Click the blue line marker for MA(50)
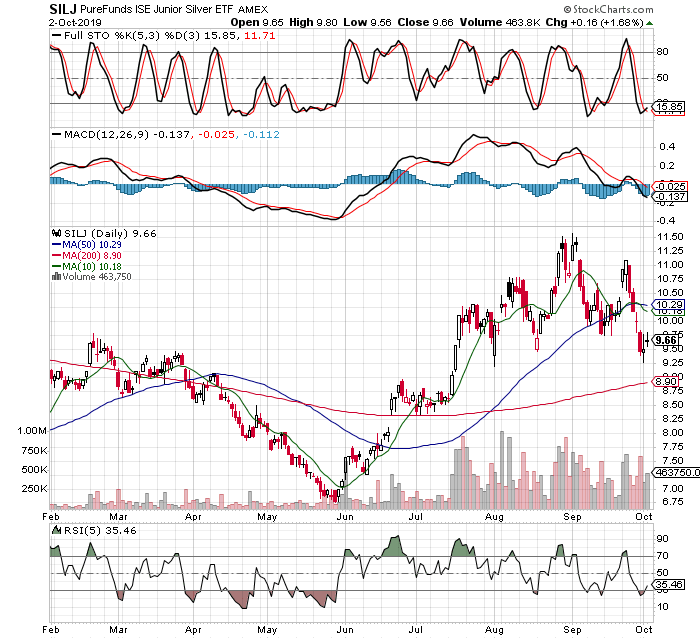 point(56,244)
